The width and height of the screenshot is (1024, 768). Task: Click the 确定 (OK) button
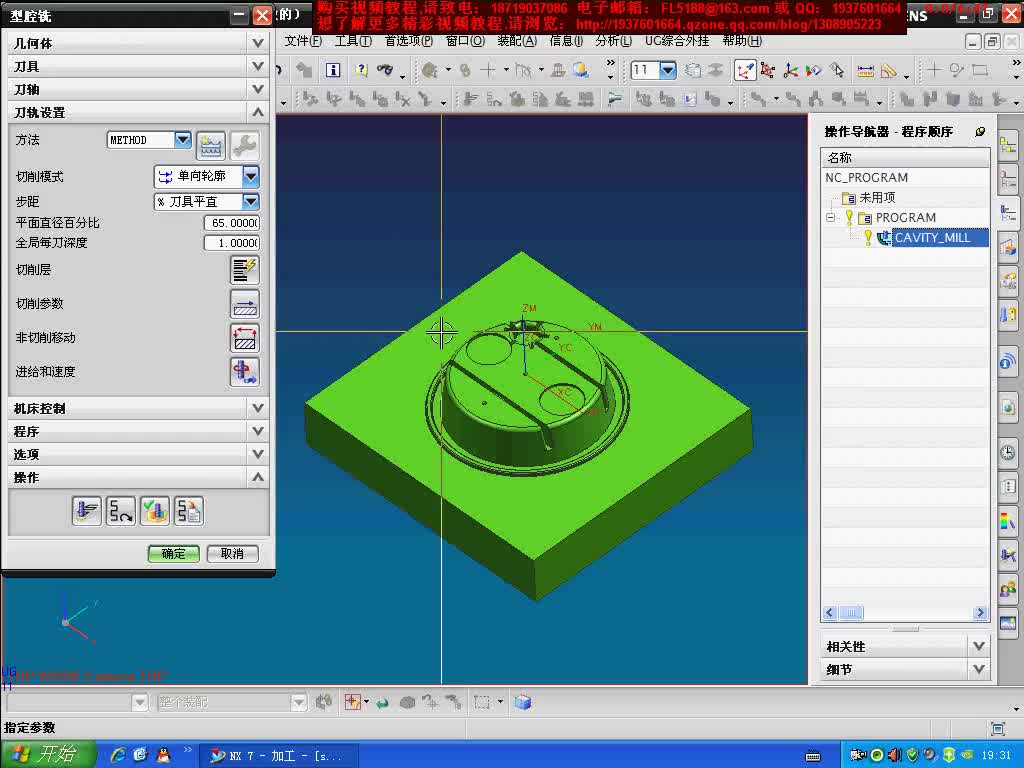(x=174, y=554)
